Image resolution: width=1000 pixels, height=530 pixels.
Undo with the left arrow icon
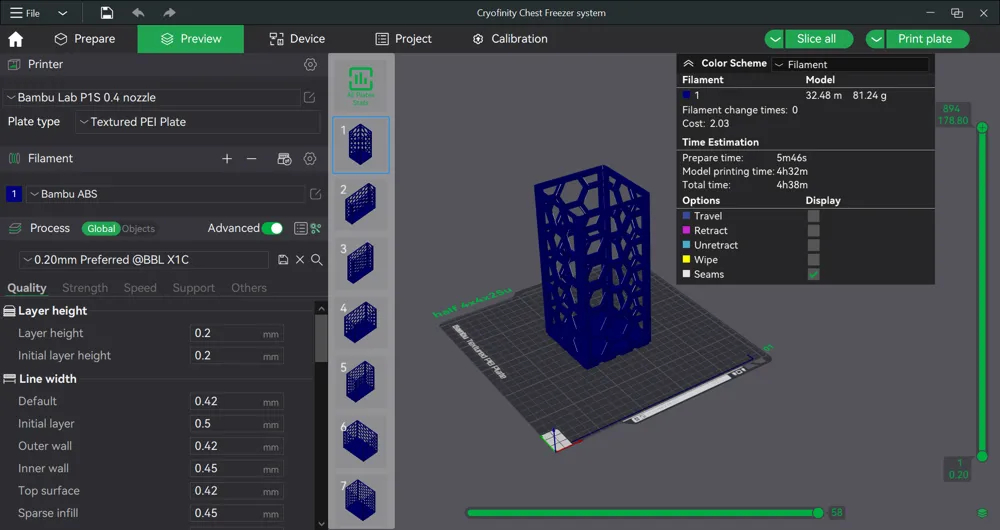(138, 13)
